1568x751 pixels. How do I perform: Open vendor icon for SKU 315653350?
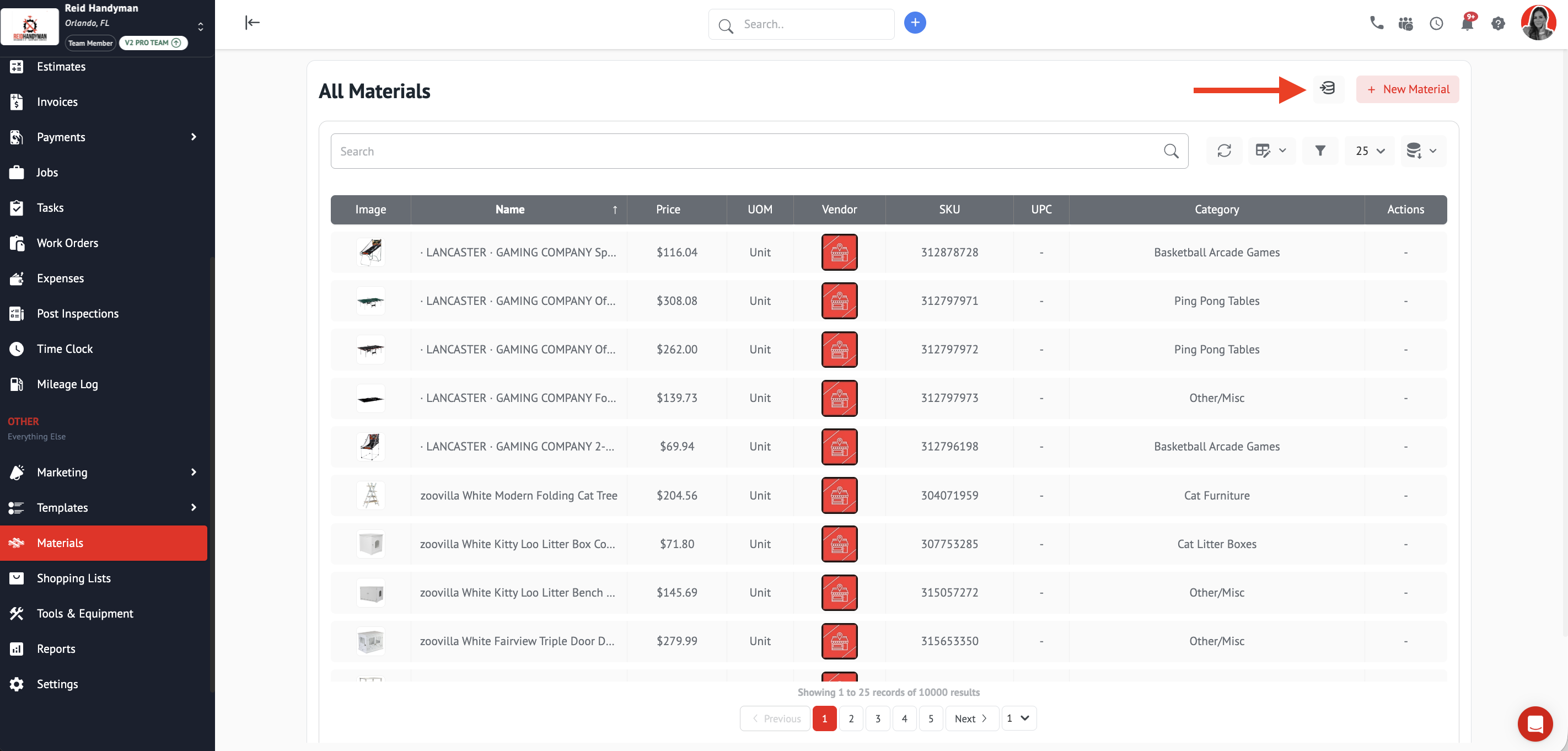839,641
